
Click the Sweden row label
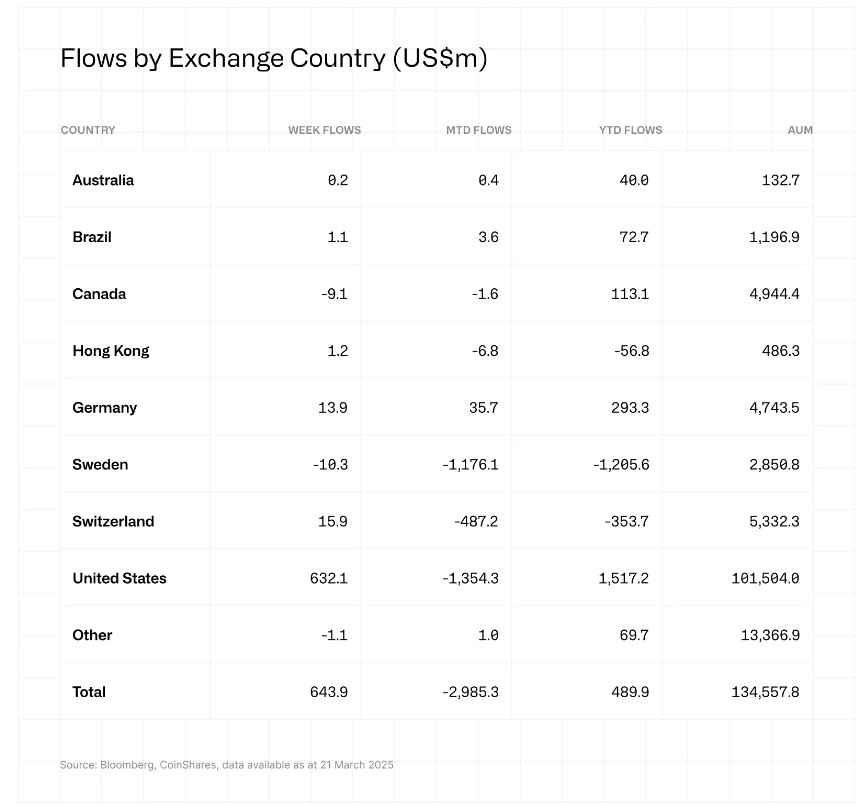coord(100,465)
